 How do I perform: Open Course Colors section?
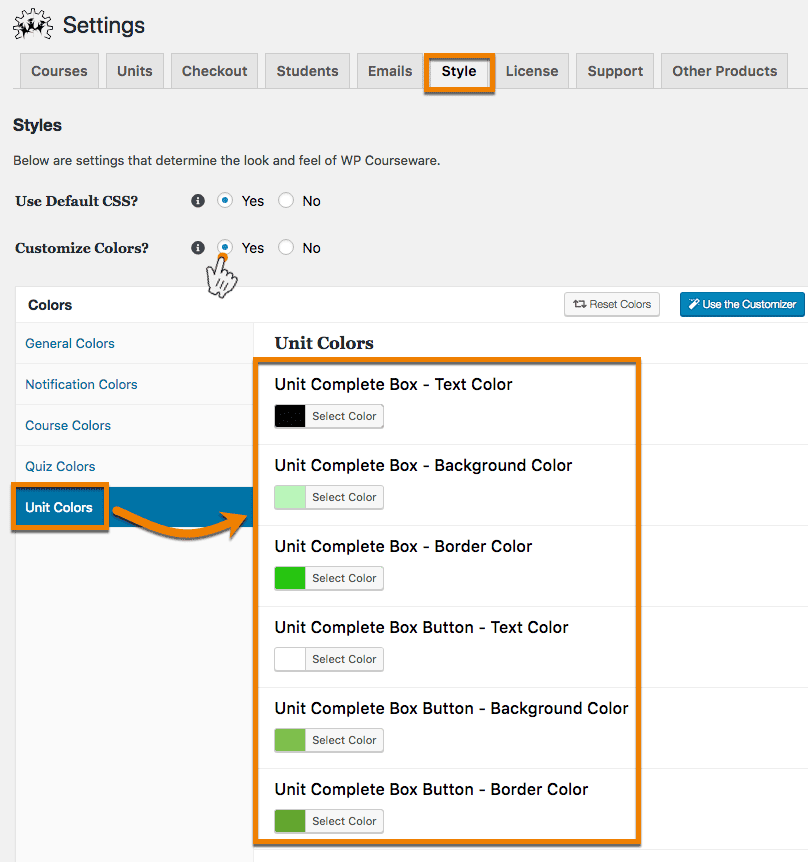coord(68,426)
